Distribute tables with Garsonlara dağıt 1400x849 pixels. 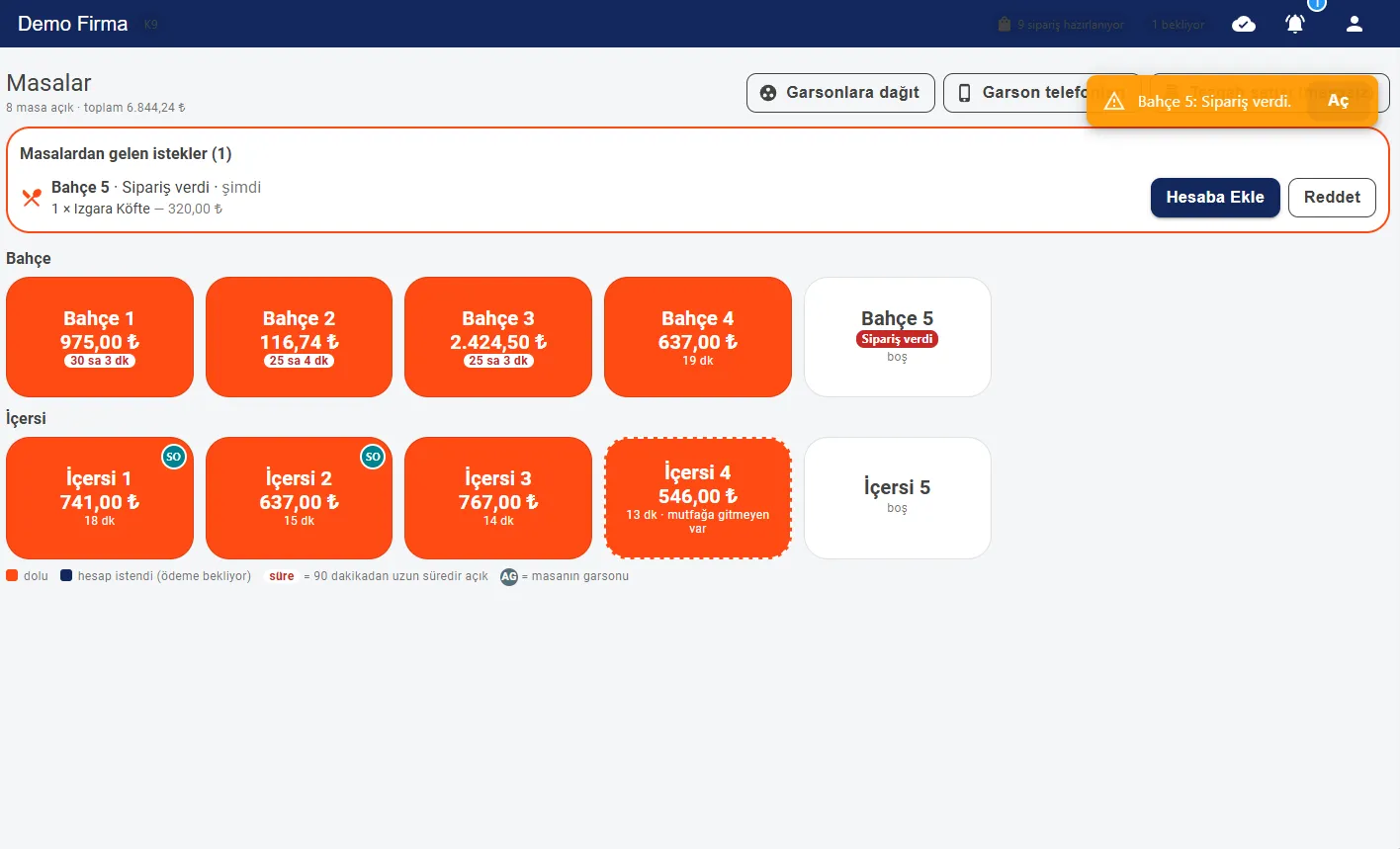(x=840, y=93)
